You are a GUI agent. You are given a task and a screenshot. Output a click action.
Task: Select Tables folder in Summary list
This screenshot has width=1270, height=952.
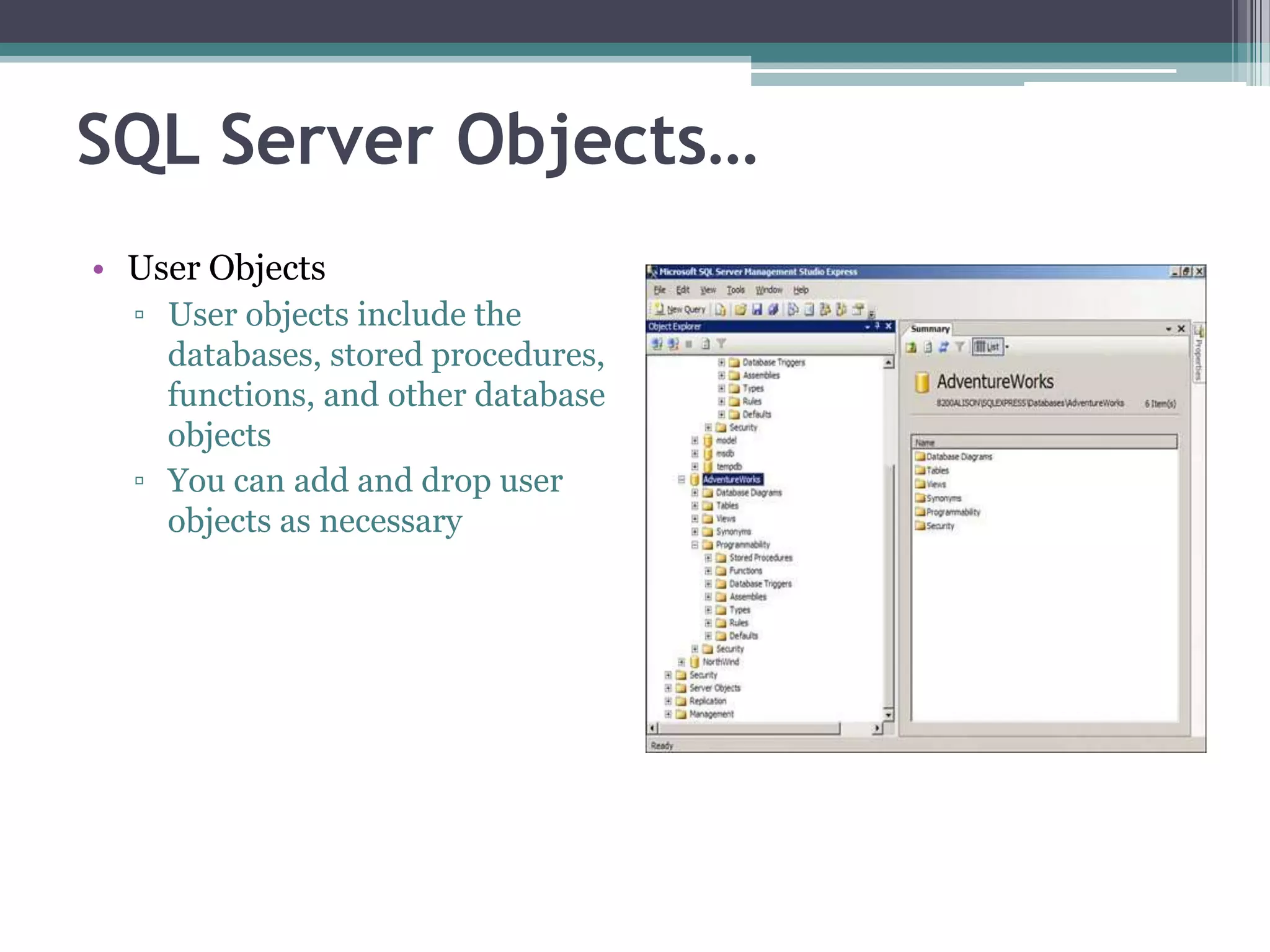[937, 470]
